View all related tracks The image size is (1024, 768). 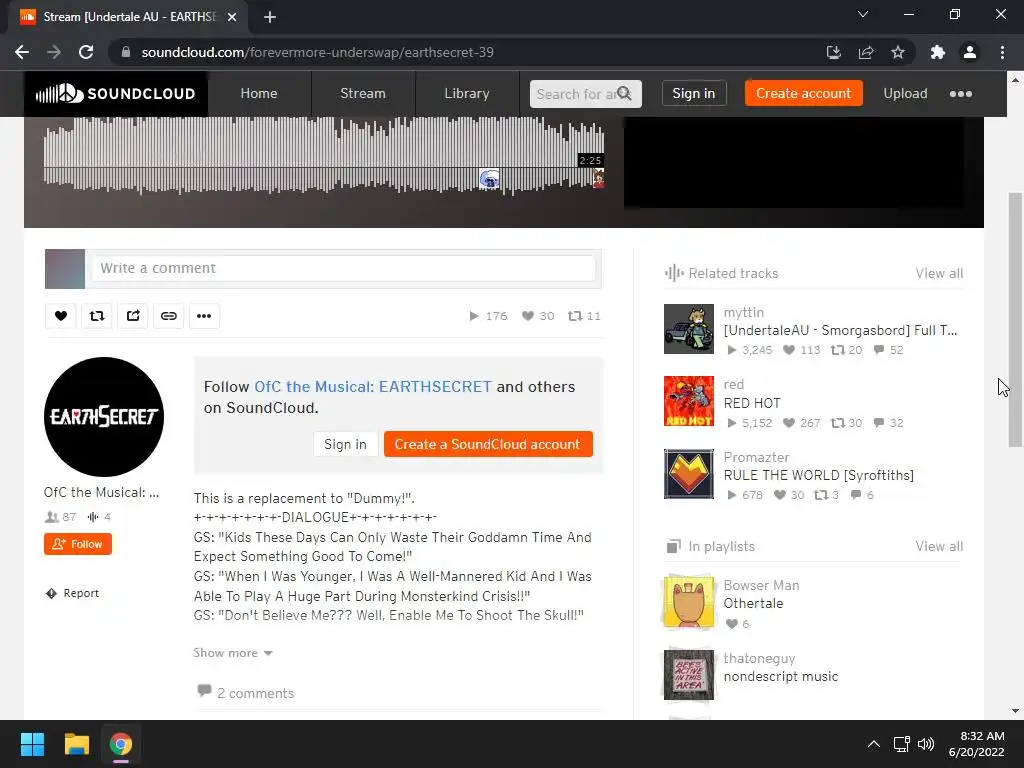[x=938, y=274]
